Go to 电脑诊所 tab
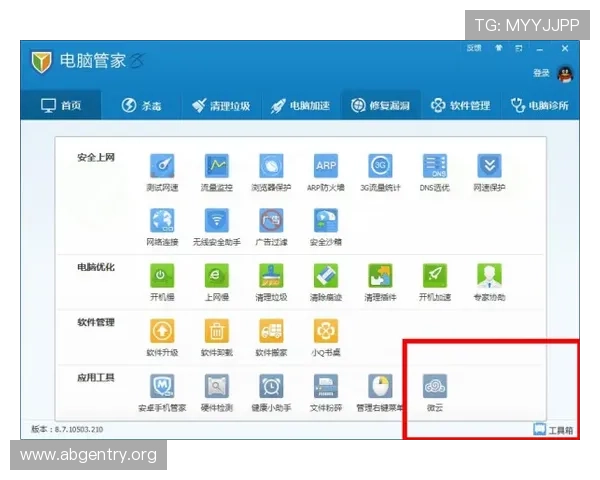Viewport: 600px width, 480px height. point(540,105)
